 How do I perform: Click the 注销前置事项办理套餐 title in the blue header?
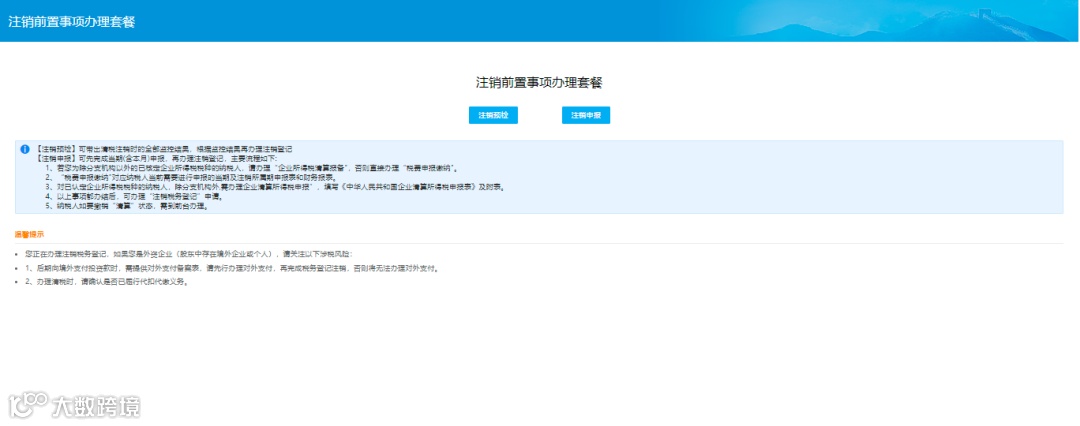point(72,21)
